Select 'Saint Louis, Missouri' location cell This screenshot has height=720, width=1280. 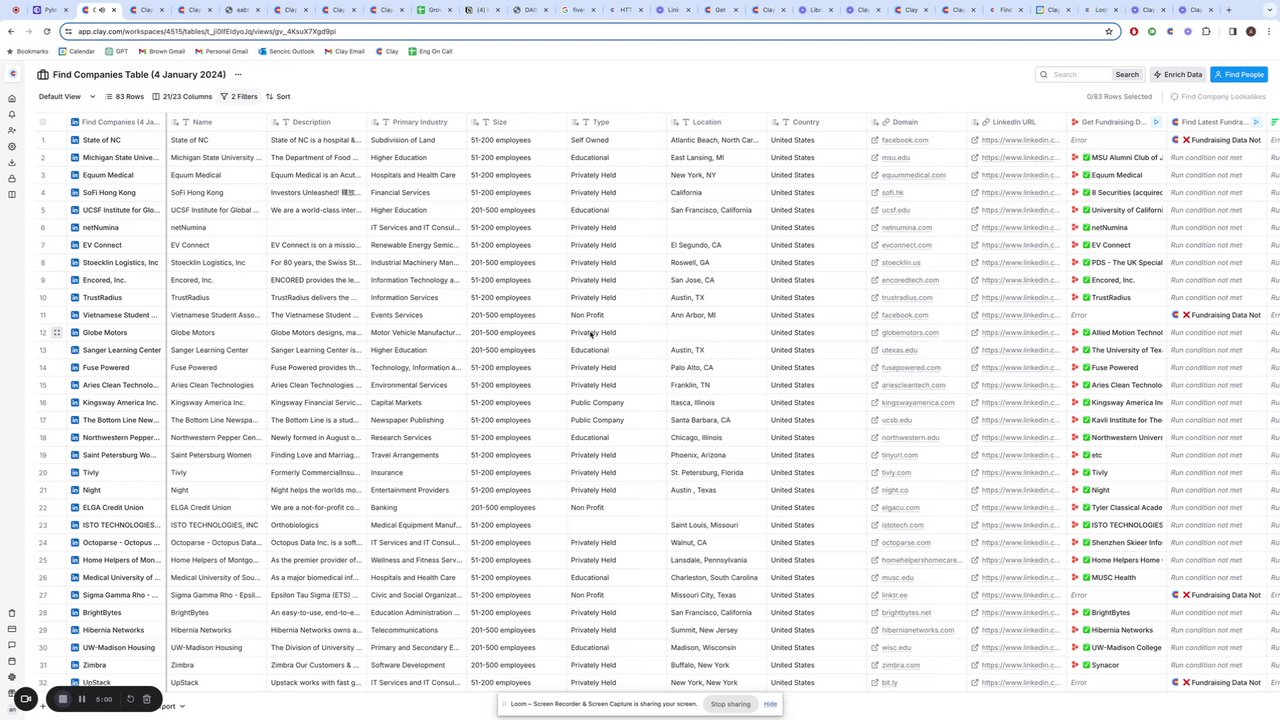716,525
